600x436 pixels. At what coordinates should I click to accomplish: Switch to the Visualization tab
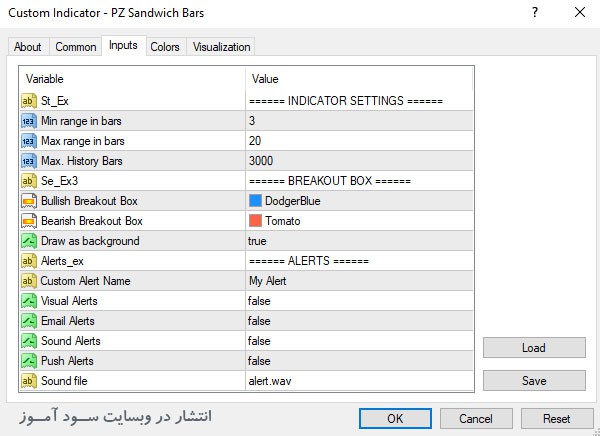pos(222,47)
